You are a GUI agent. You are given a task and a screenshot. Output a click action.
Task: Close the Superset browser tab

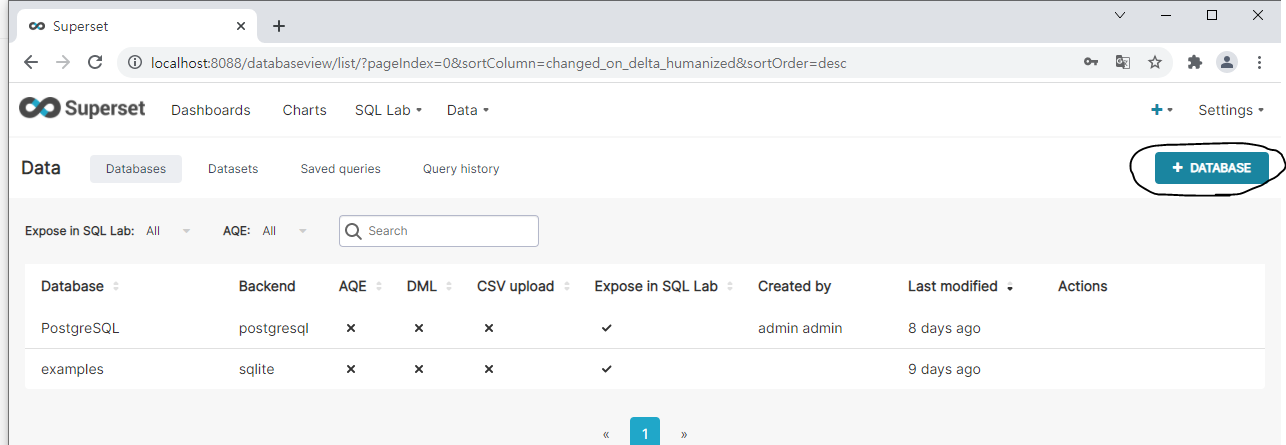241,26
